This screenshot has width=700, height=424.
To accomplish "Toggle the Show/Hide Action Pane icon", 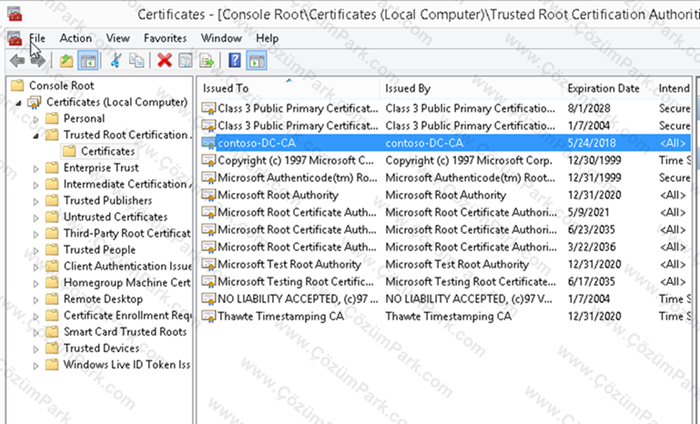I will (256, 60).
